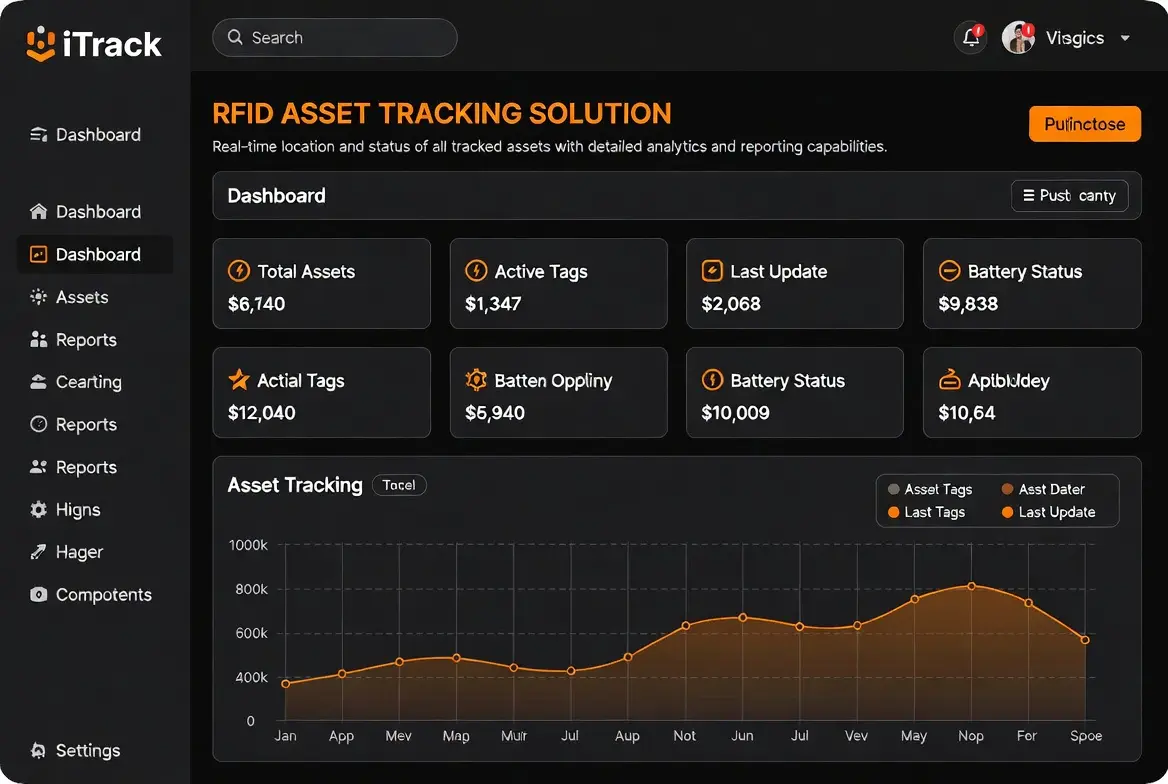Expand the Visgics user dropdown arrow

(1125, 39)
